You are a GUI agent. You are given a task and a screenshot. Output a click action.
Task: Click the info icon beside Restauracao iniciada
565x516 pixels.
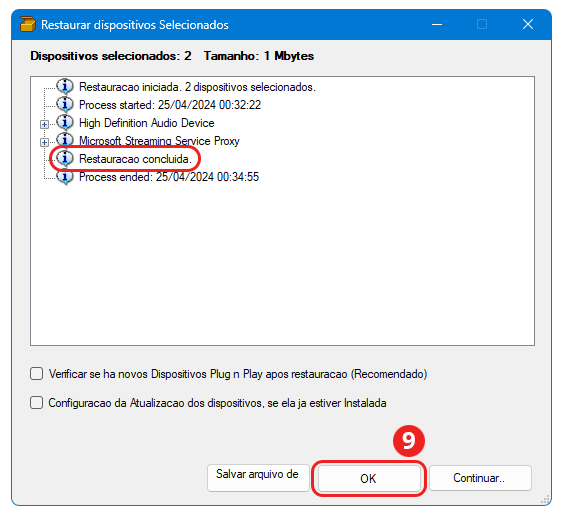click(x=65, y=86)
